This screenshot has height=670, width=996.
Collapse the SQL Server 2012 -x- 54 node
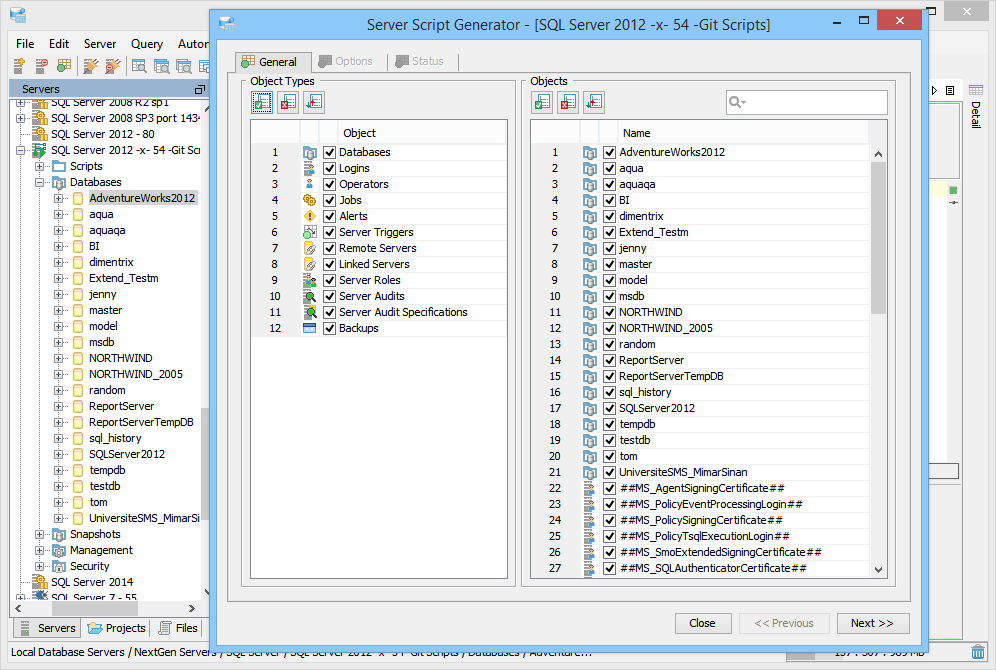(20, 151)
